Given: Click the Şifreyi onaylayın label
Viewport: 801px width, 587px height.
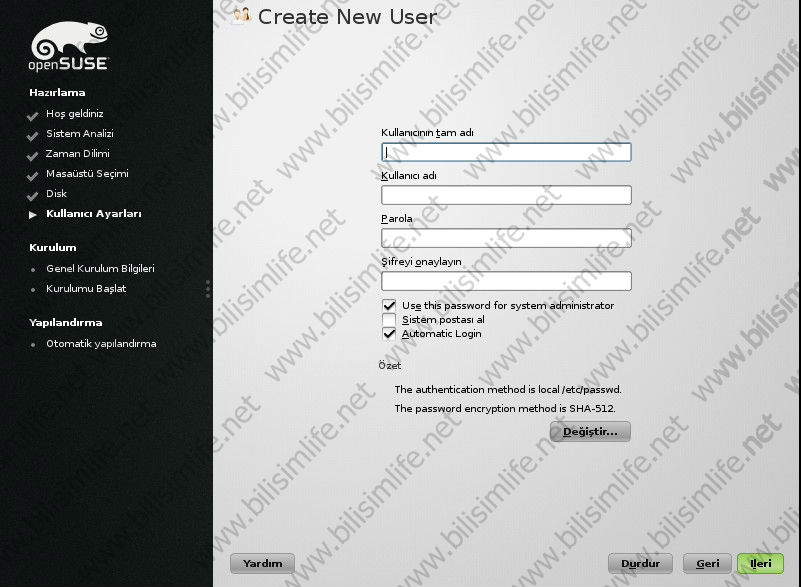Looking at the screenshot, I should 421,262.
